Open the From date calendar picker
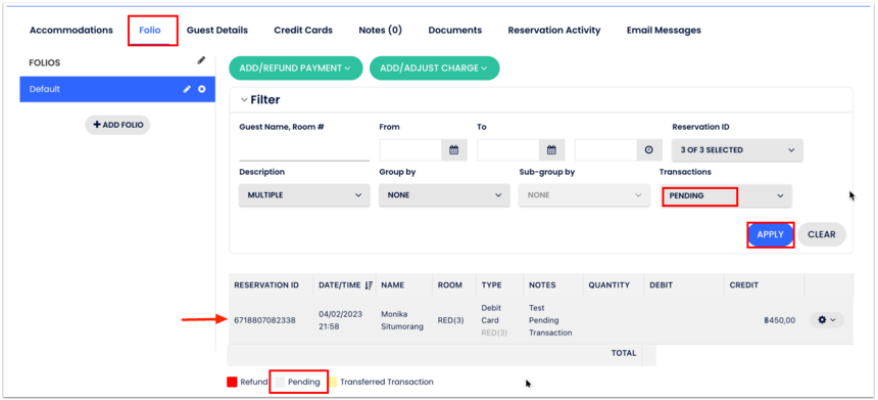Screen dimensions: 878x400 tap(453, 150)
